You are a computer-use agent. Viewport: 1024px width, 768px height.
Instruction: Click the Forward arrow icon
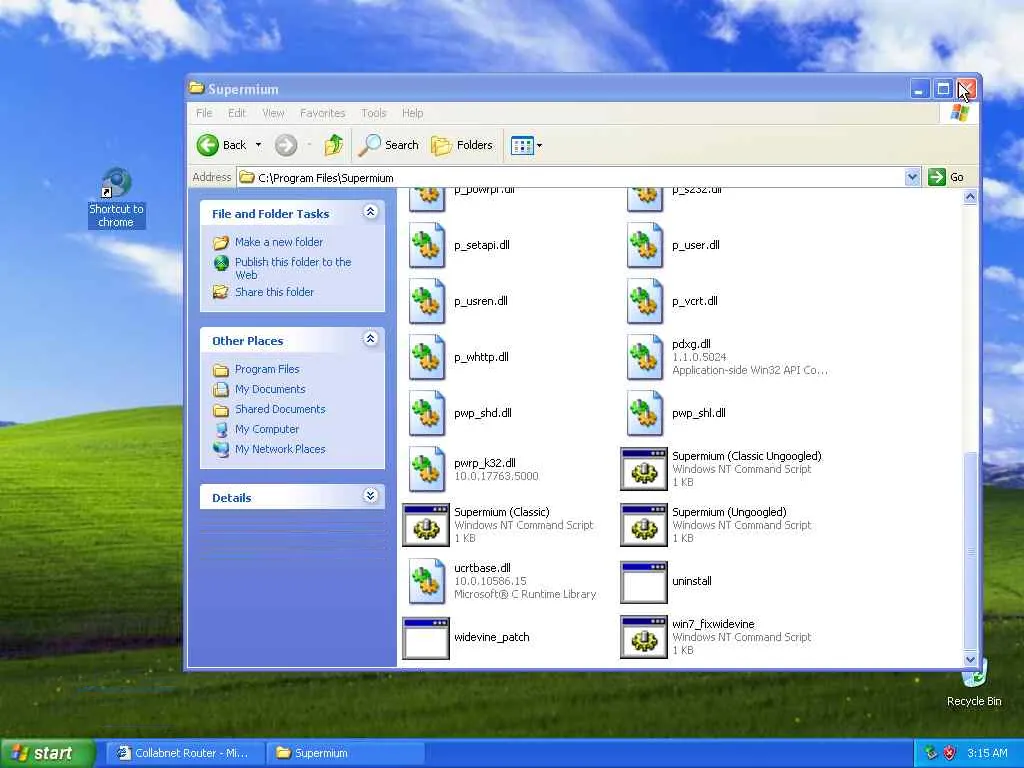[x=285, y=145]
